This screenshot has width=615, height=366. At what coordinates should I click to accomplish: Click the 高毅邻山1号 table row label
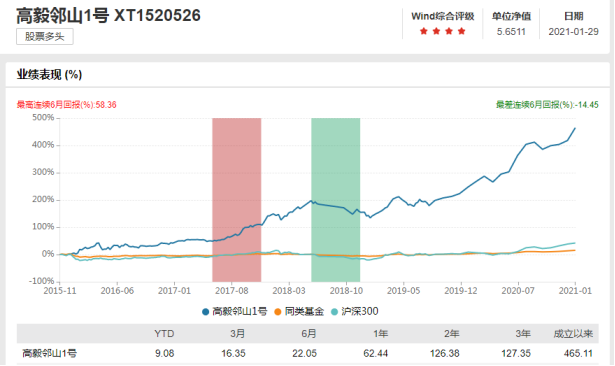click(49, 353)
